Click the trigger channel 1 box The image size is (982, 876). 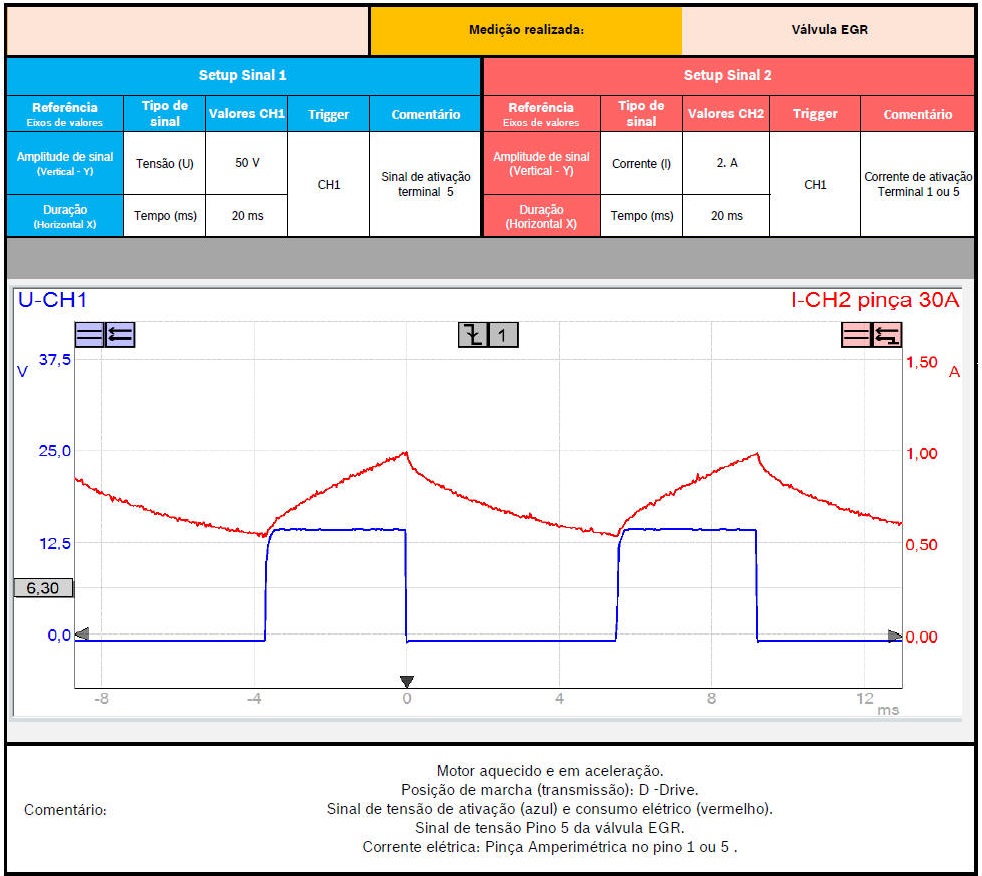click(503, 335)
